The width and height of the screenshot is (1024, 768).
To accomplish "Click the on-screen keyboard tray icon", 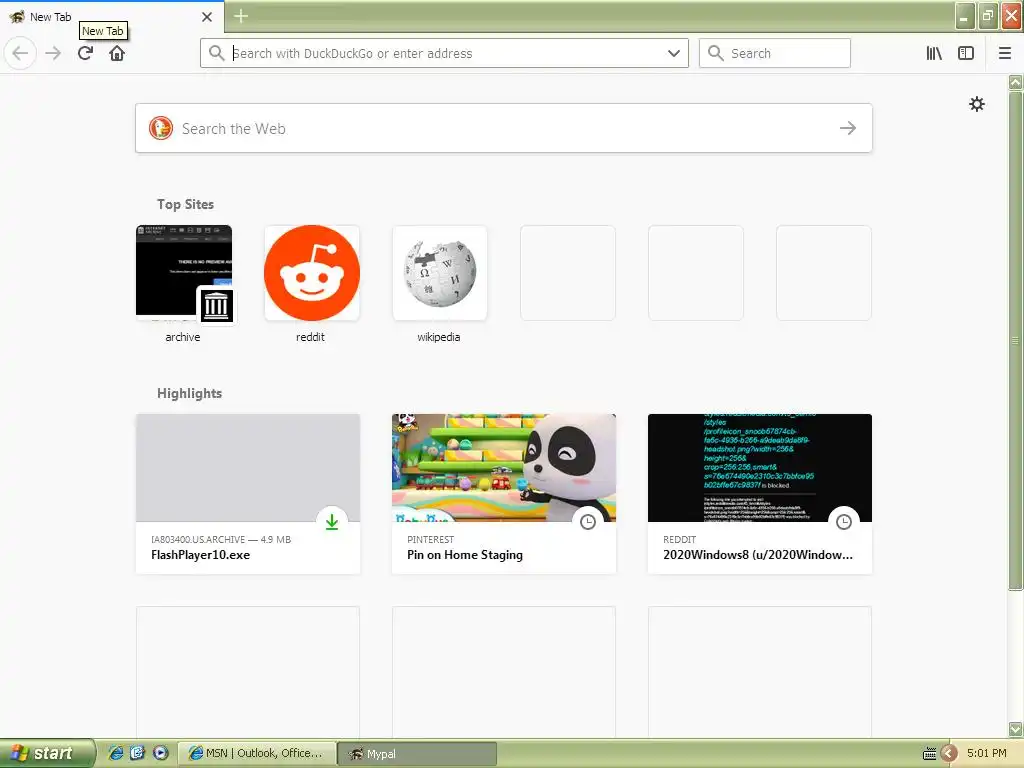I will (929, 754).
